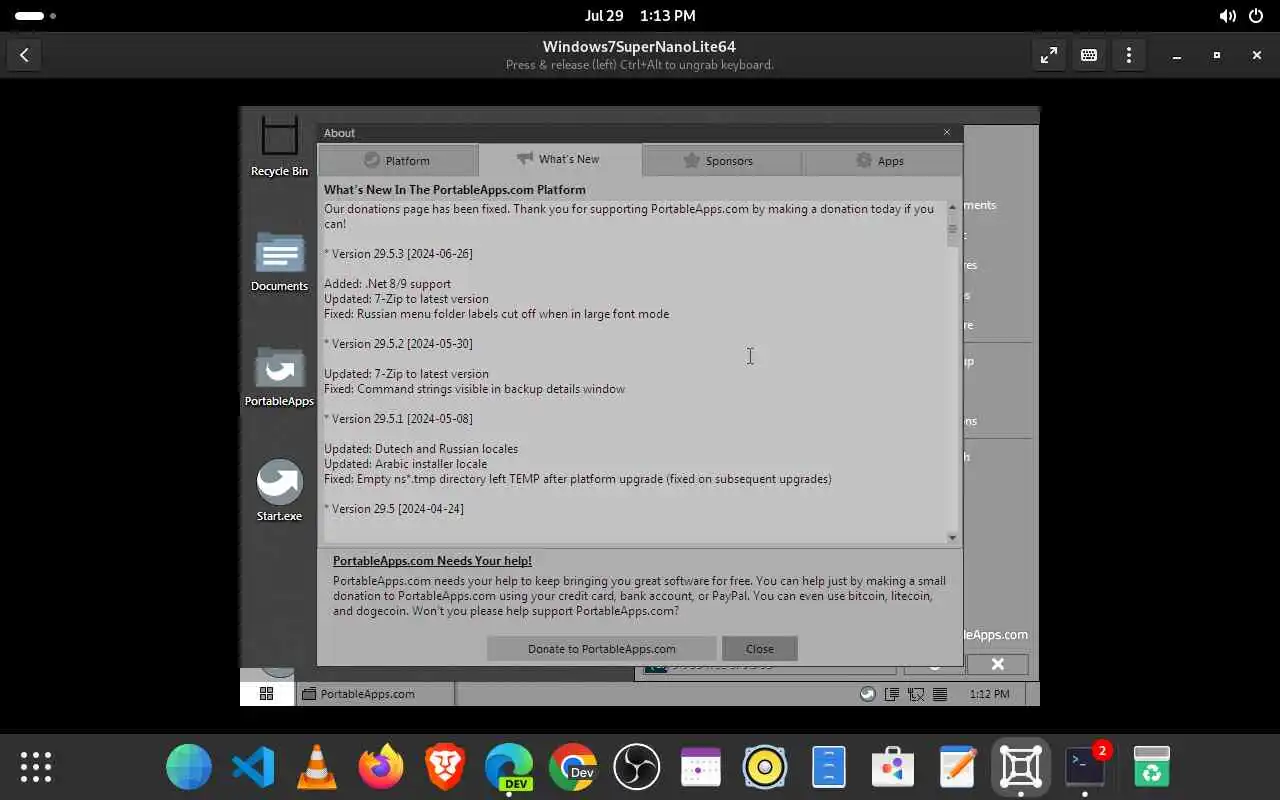Click the Close button in About dialog
This screenshot has width=1280, height=800.
pos(759,648)
